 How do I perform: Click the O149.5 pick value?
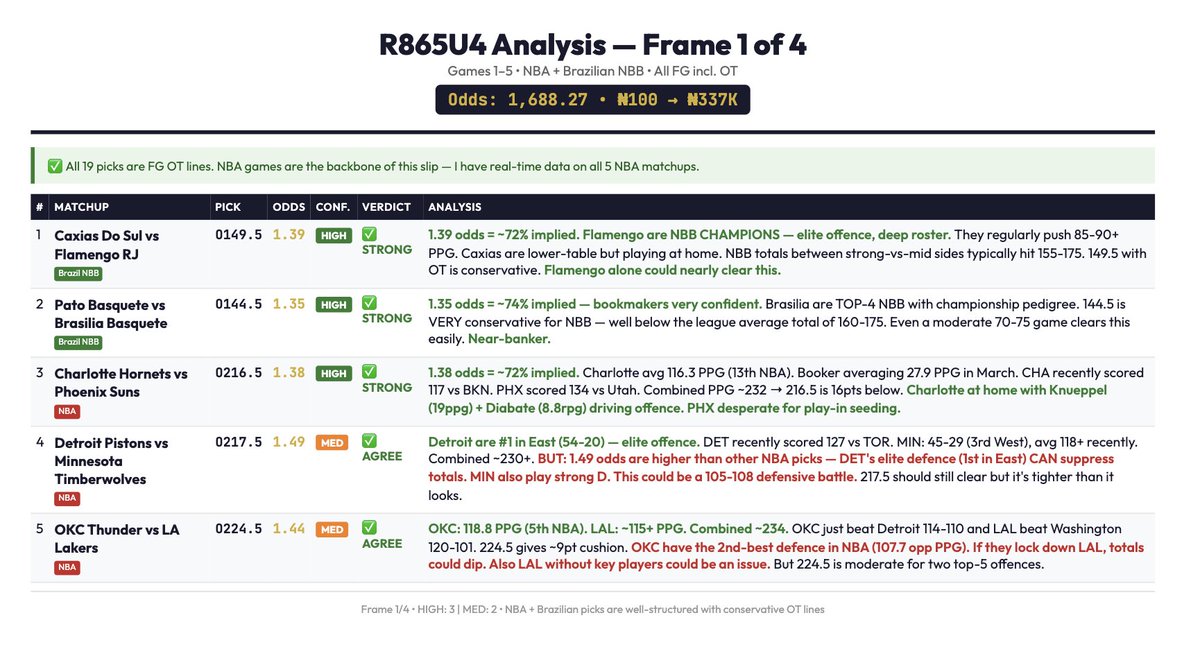click(238, 235)
